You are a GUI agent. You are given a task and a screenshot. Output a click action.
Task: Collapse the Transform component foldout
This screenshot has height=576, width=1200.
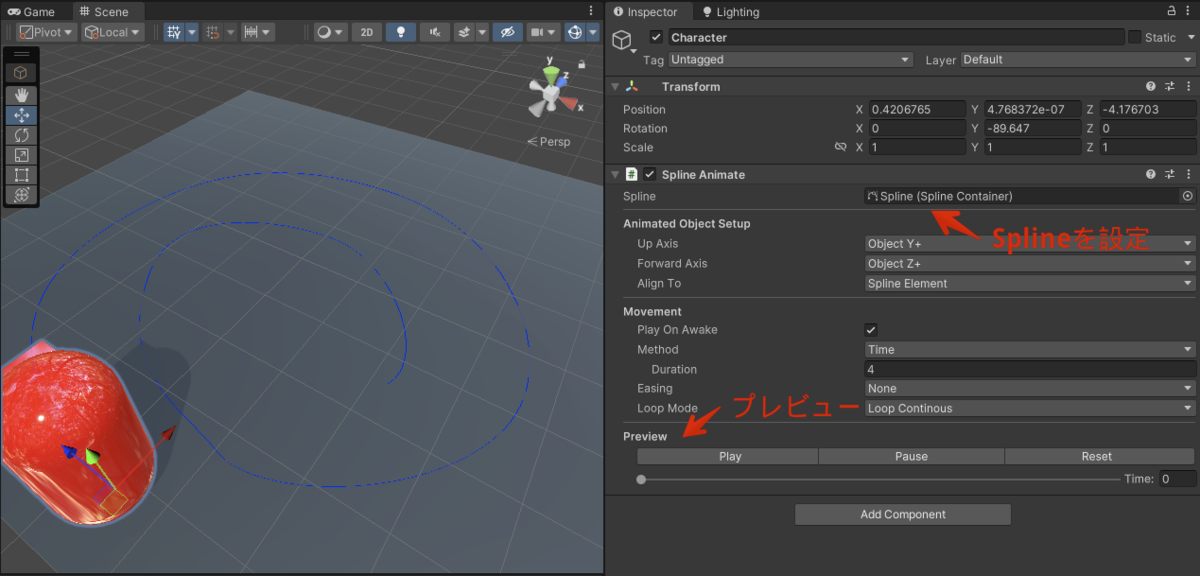(614, 87)
